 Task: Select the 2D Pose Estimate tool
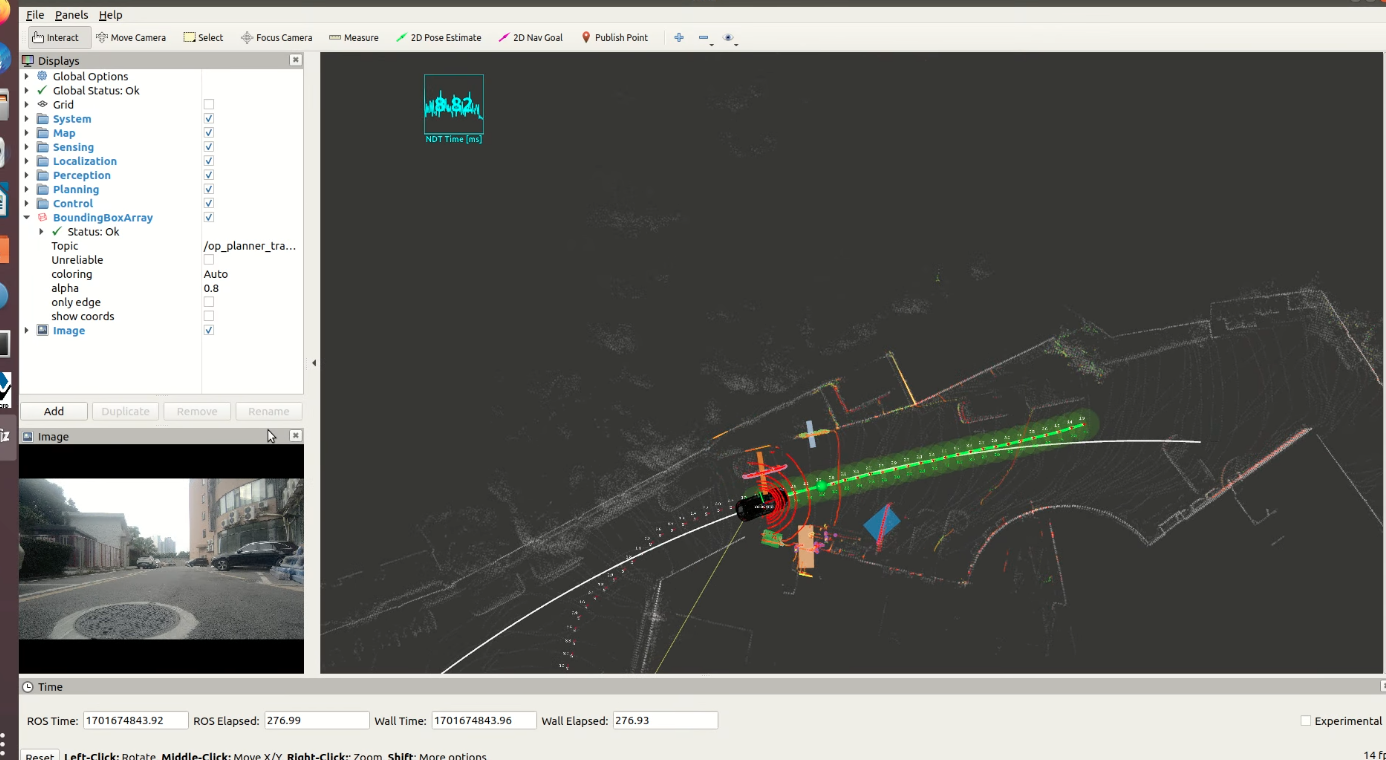439,38
